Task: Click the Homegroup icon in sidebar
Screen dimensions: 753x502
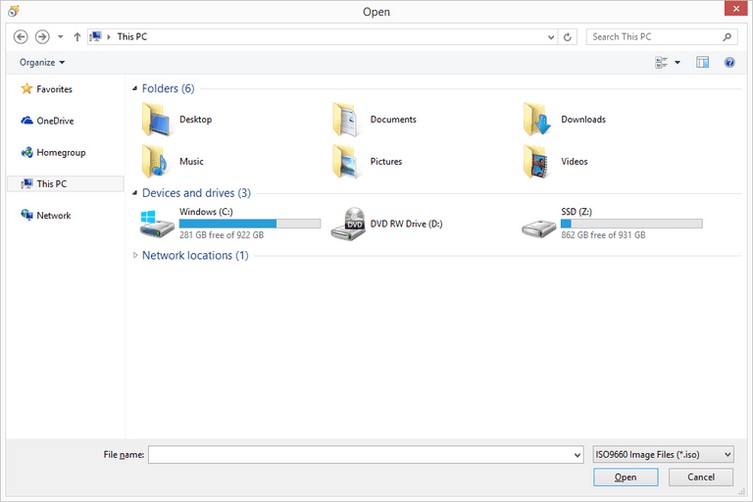Action: pyautogui.click(x=27, y=152)
